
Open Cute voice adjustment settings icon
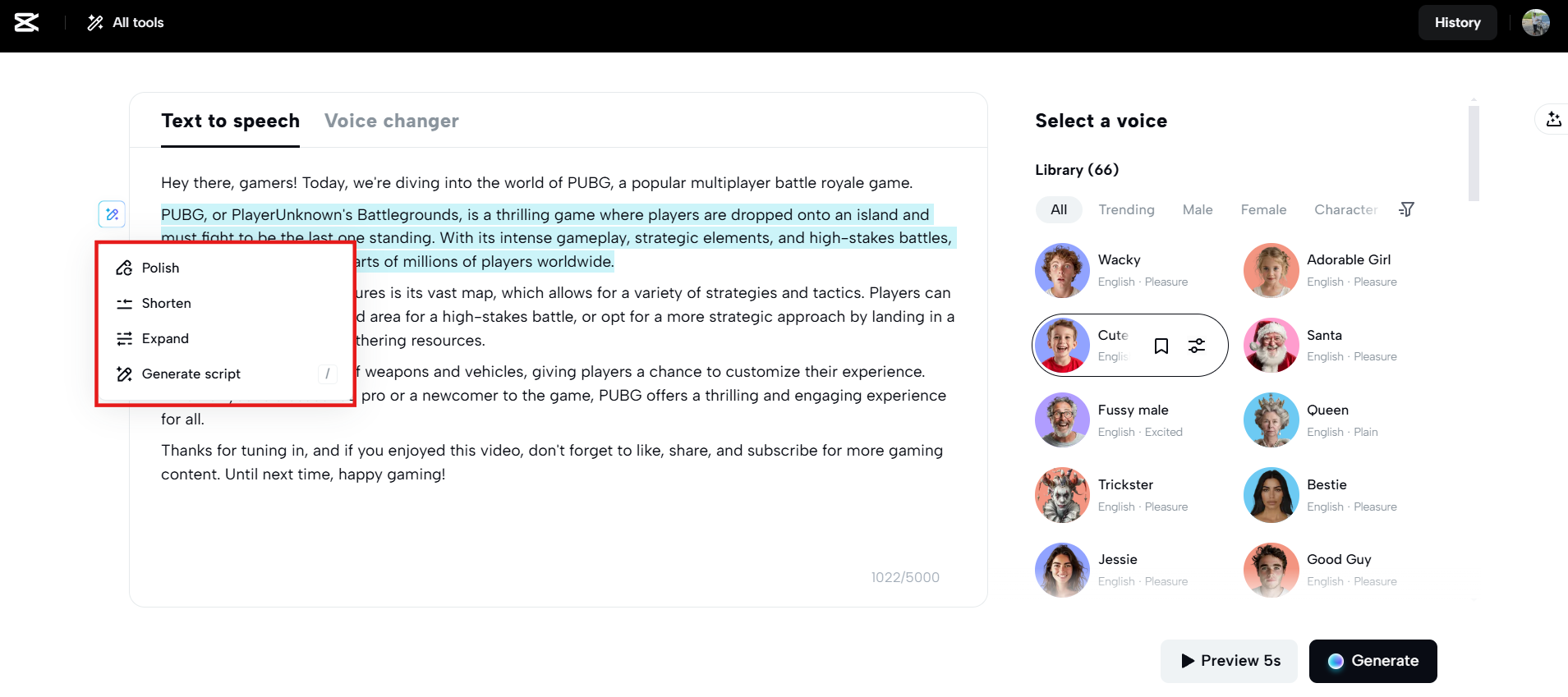click(x=1197, y=346)
